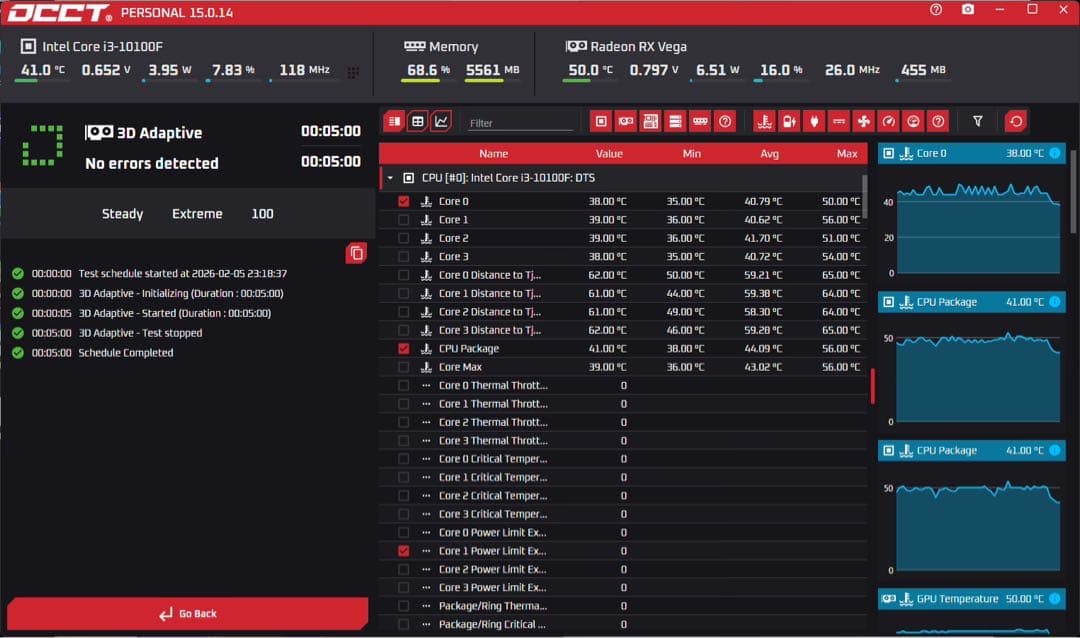Open options menu for Core 0 Thermal Throttling row
Viewport: 1080px width, 638px height.
[x=426, y=385]
